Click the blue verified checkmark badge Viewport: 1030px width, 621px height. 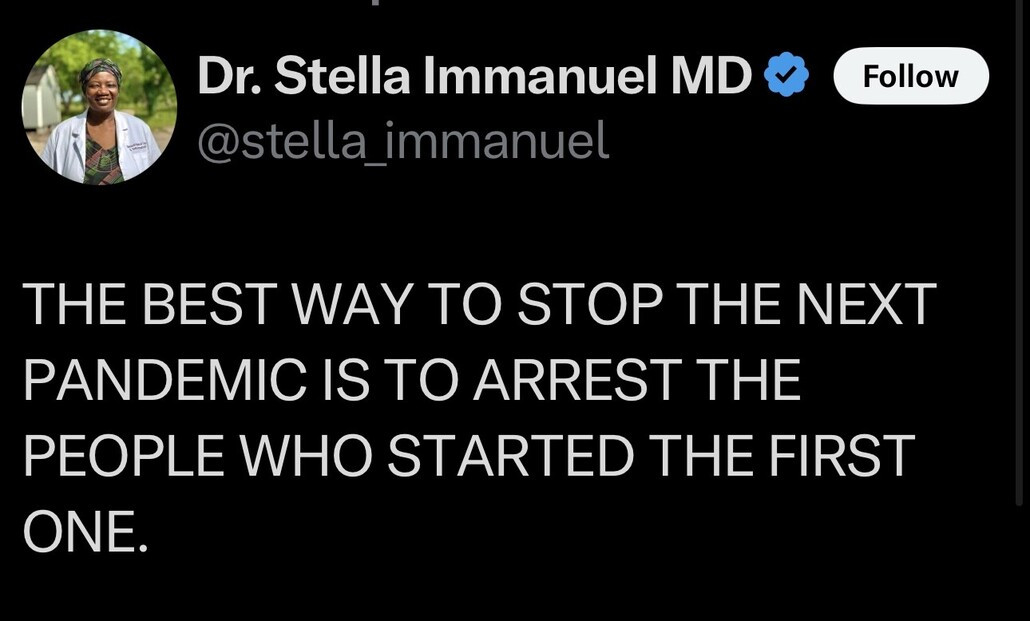pos(787,76)
